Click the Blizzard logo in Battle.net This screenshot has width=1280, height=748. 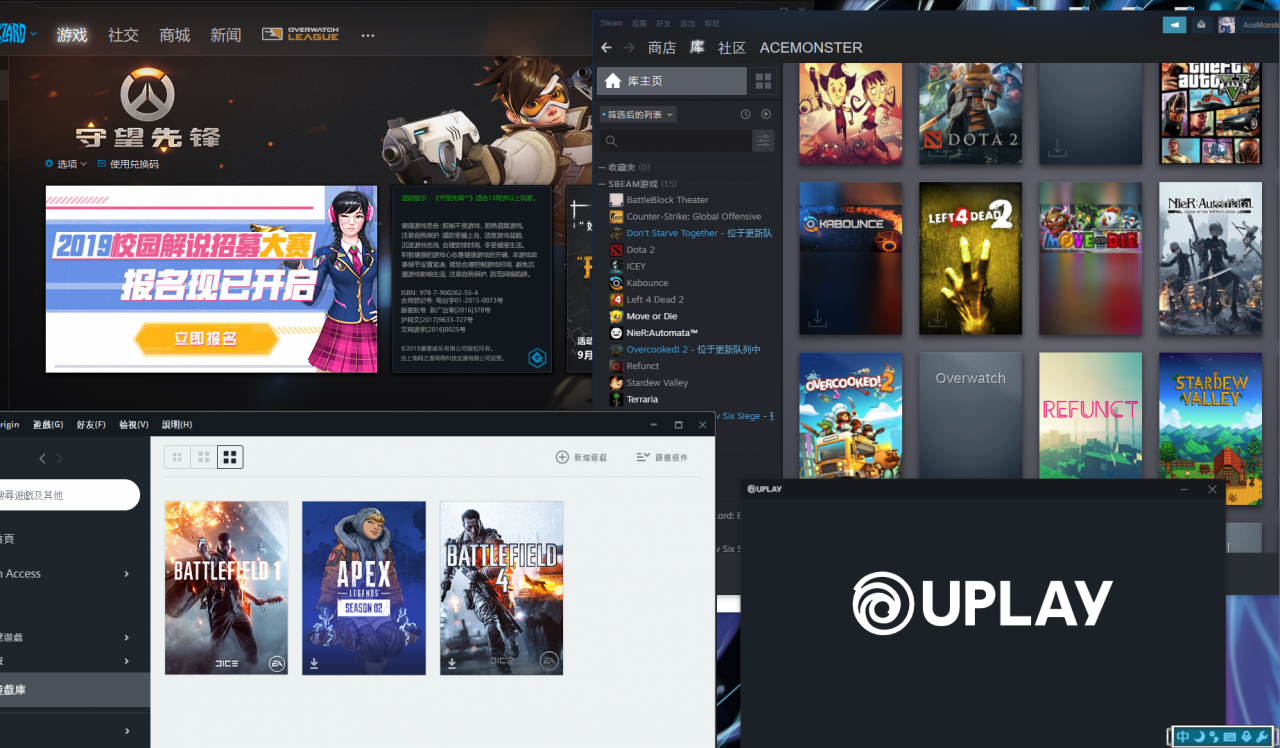[12, 34]
